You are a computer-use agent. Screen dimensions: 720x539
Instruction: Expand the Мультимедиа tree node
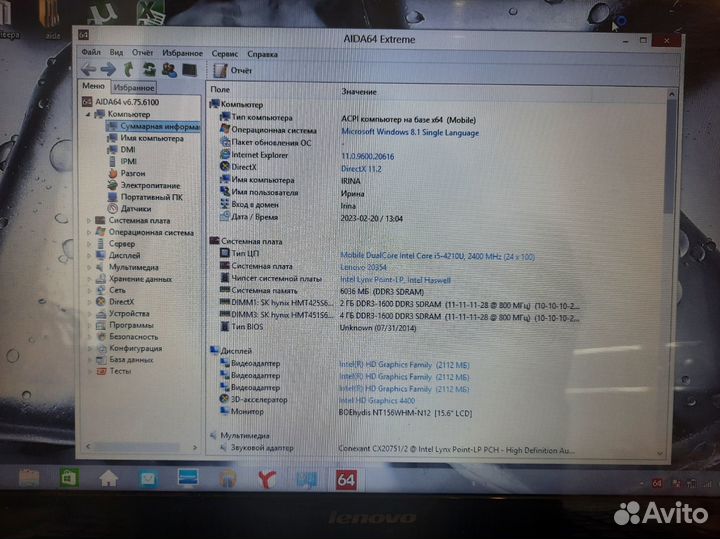pyautogui.click(x=89, y=268)
